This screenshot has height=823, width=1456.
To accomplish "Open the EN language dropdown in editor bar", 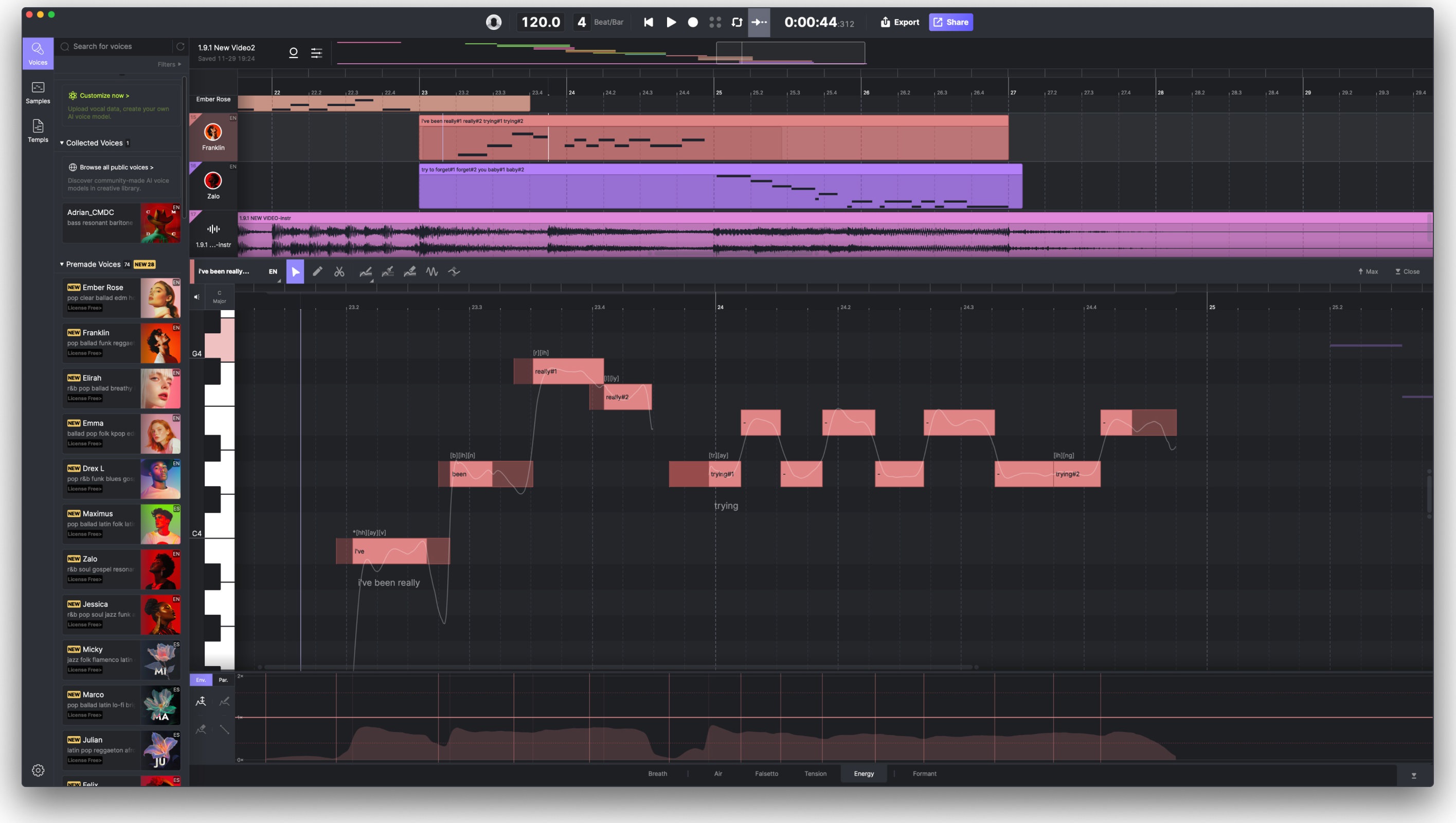I will click(x=274, y=271).
